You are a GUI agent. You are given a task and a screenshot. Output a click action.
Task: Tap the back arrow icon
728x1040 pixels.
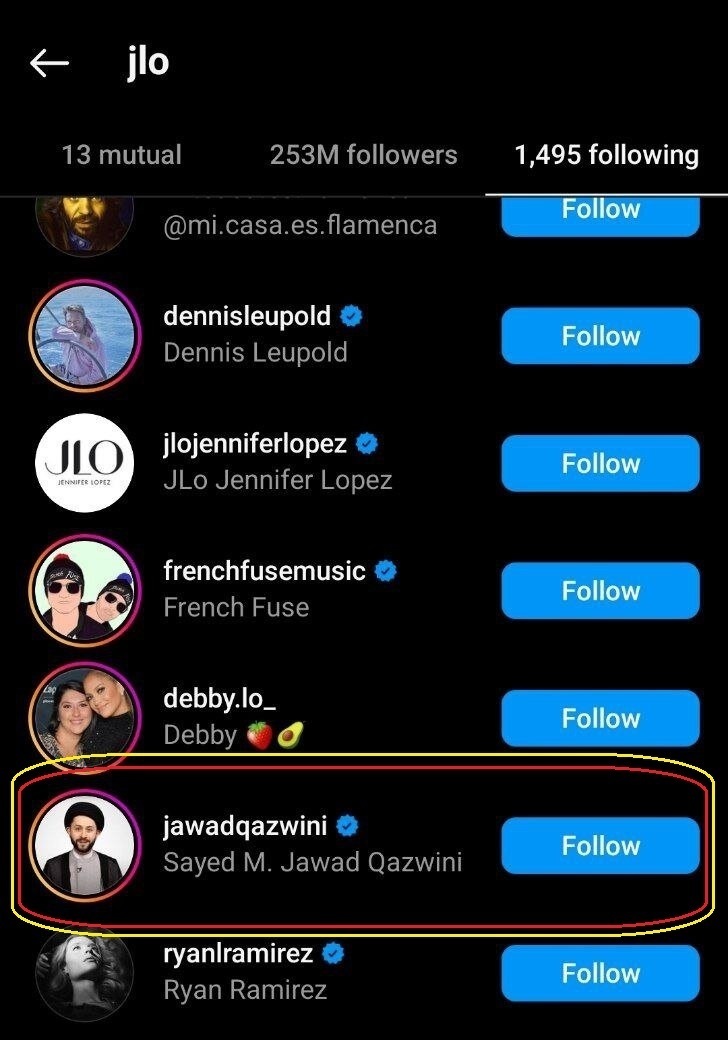49,63
